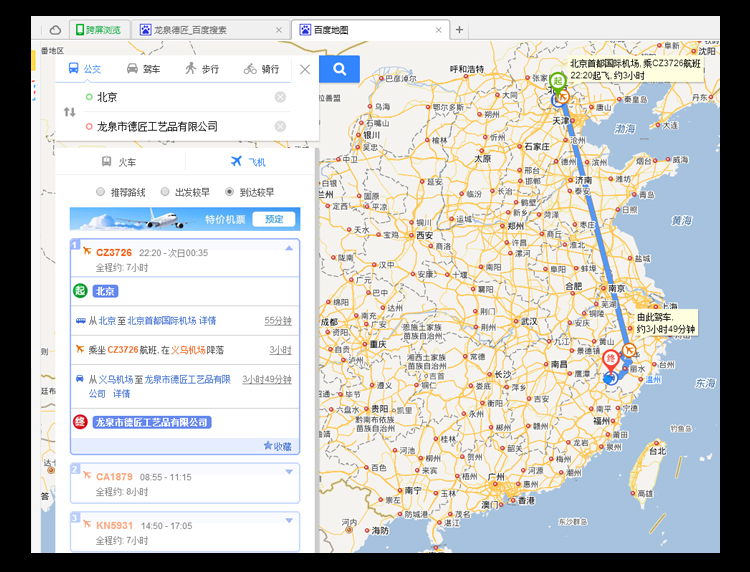Expand the CA1879 route card arrow
This screenshot has width=750, height=572.
tap(289, 472)
